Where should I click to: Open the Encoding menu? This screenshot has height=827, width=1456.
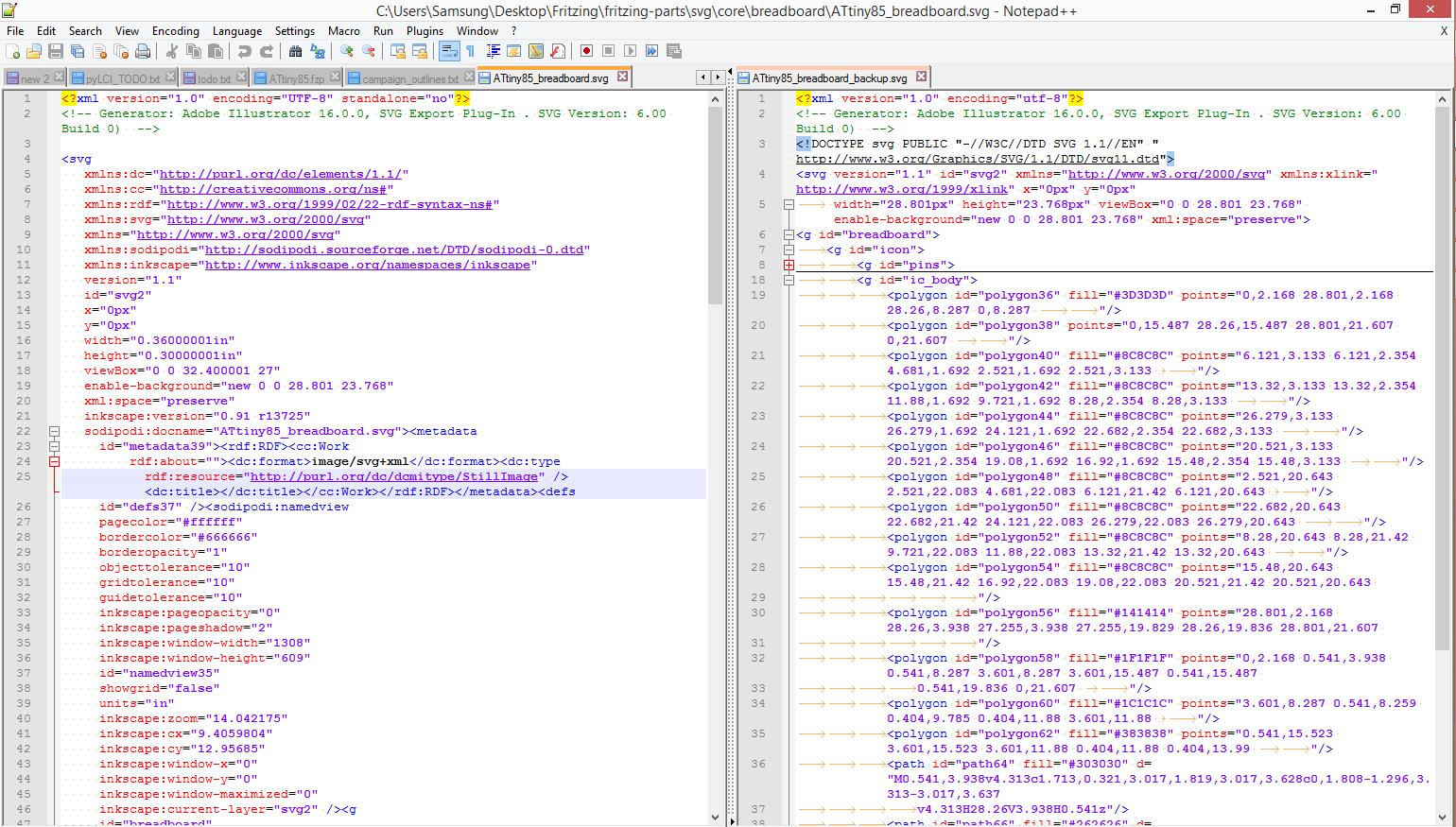click(176, 31)
